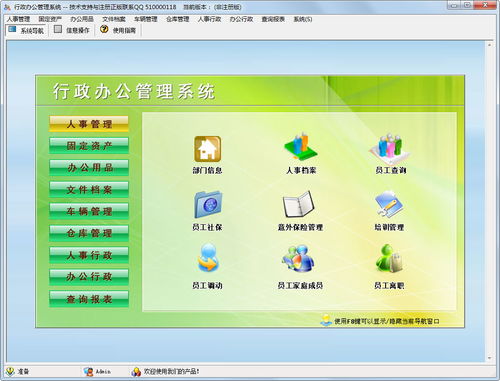Open the 部门信息 house icon
The image size is (500, 381).
(x=207, y=149)
